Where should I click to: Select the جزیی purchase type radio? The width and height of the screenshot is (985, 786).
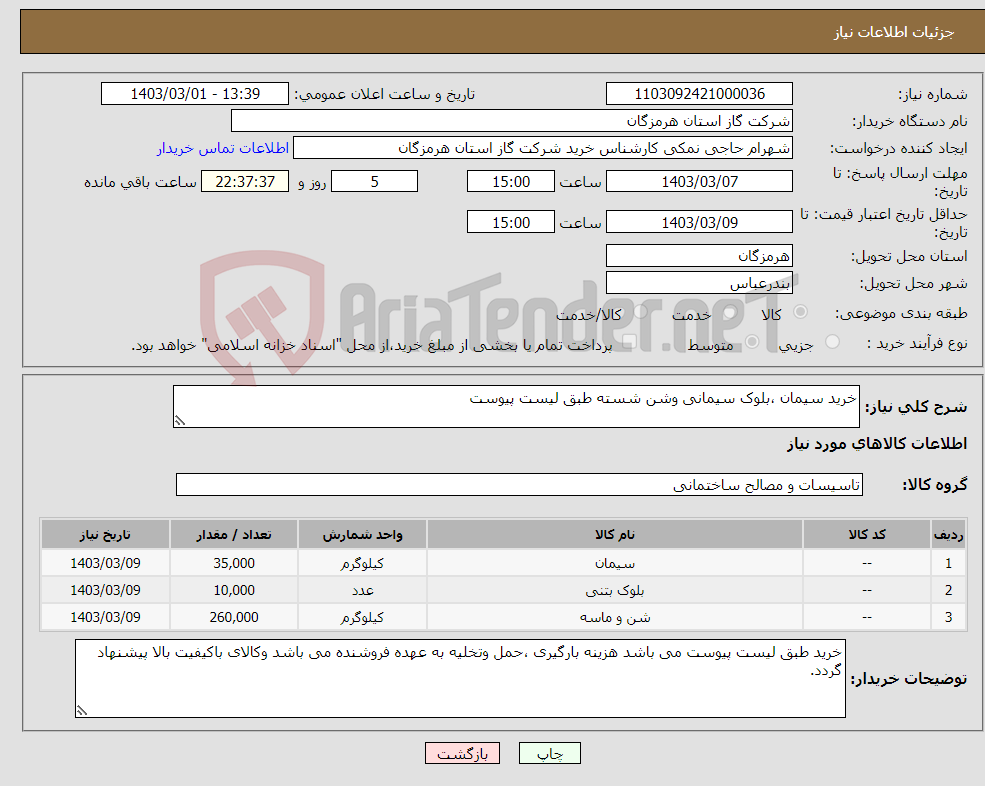(832, 342)
